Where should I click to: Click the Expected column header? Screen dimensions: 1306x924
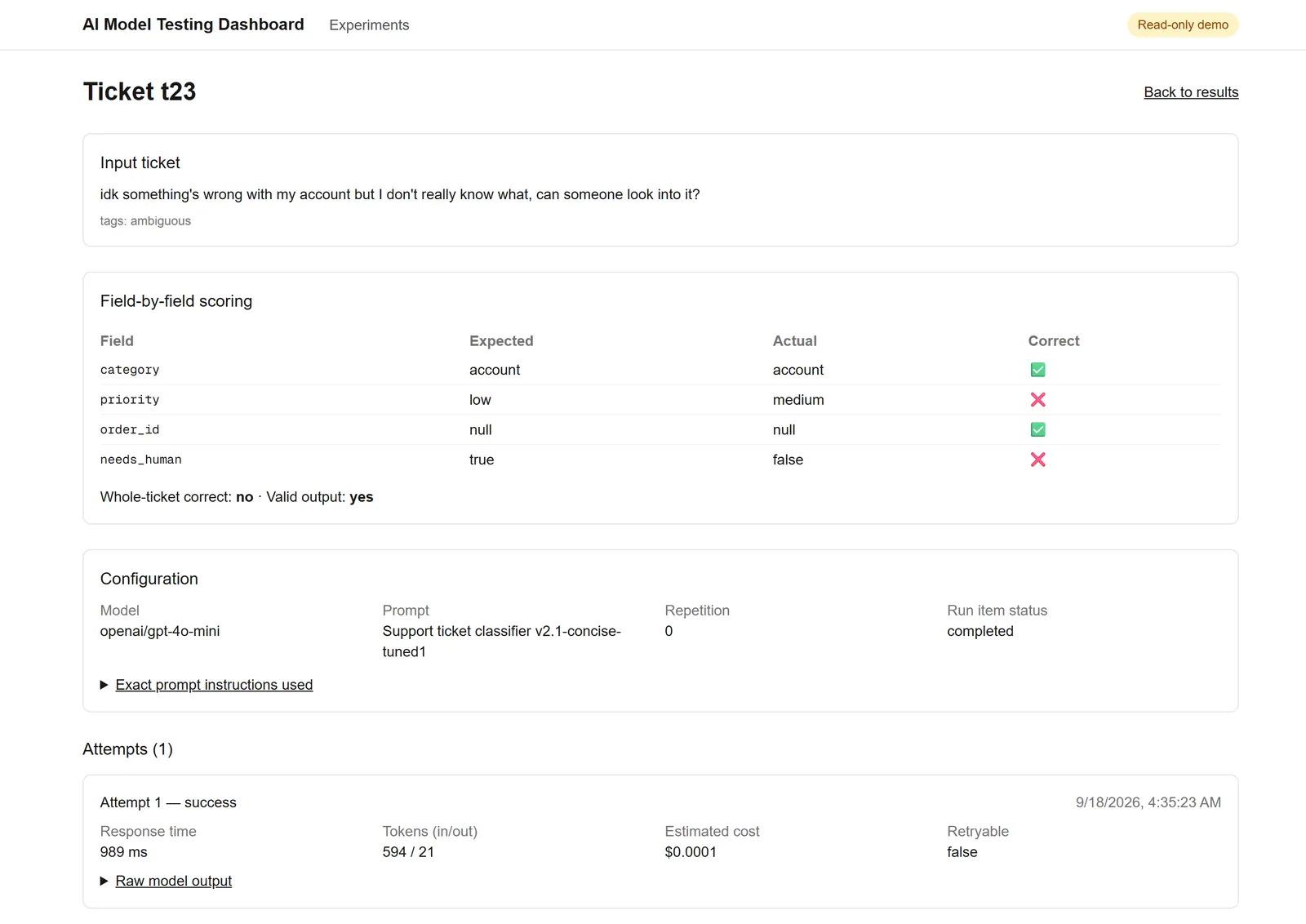[501, 341]
